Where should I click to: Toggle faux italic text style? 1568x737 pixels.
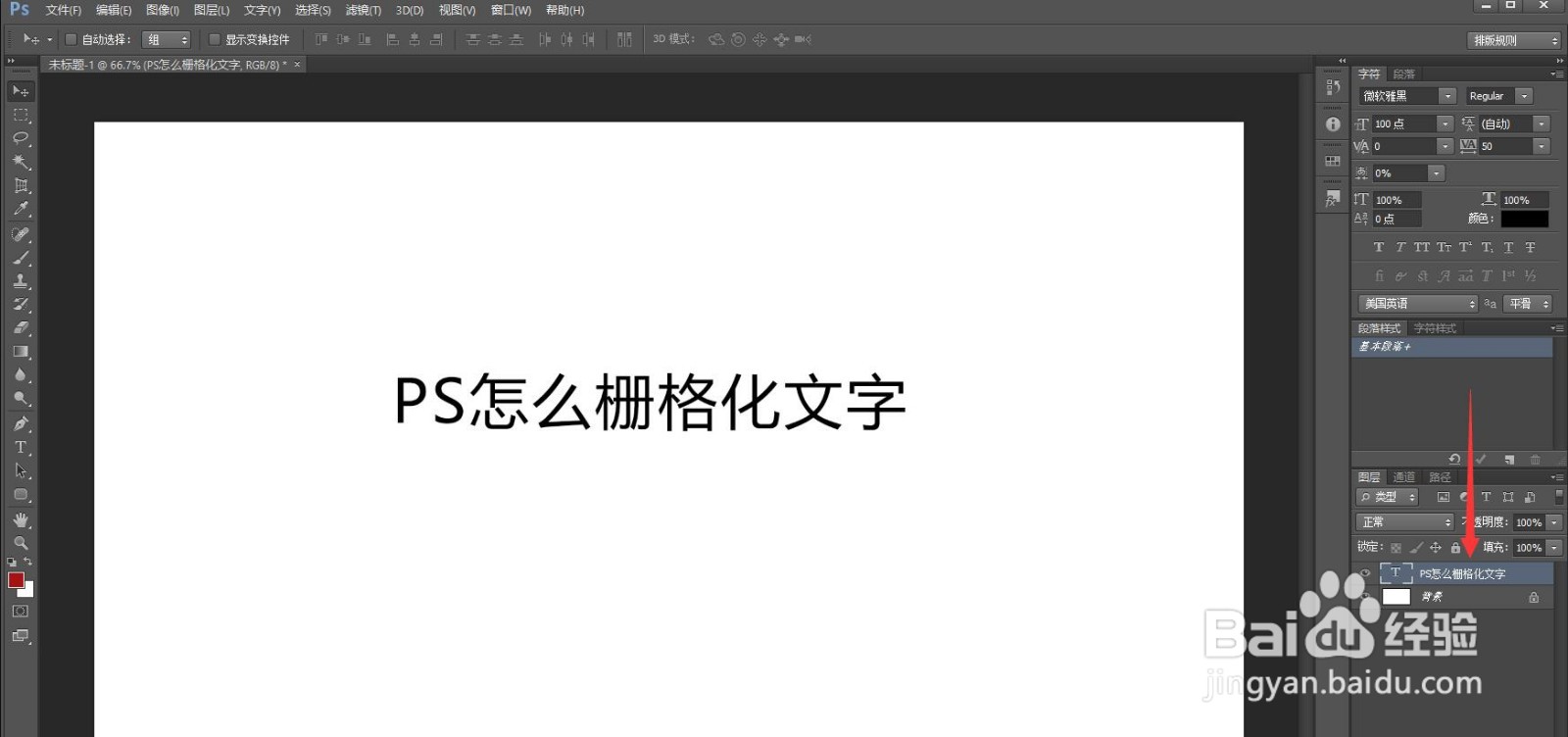(1400, 248)
